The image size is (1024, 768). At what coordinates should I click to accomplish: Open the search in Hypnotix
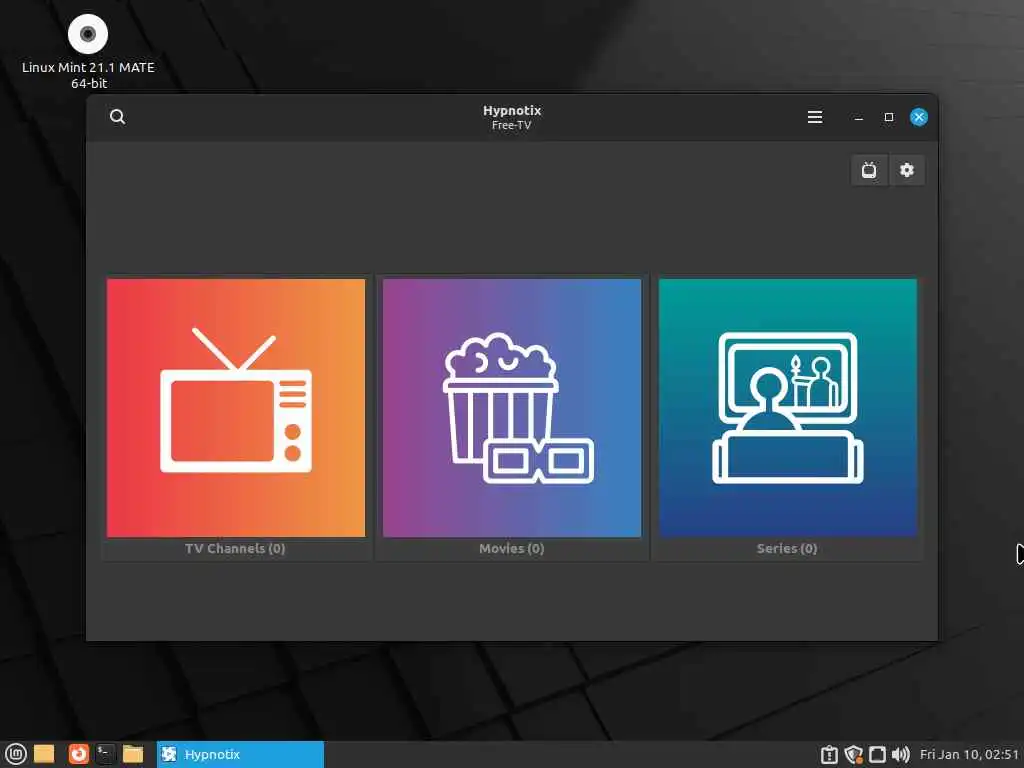tap(118, 117)
